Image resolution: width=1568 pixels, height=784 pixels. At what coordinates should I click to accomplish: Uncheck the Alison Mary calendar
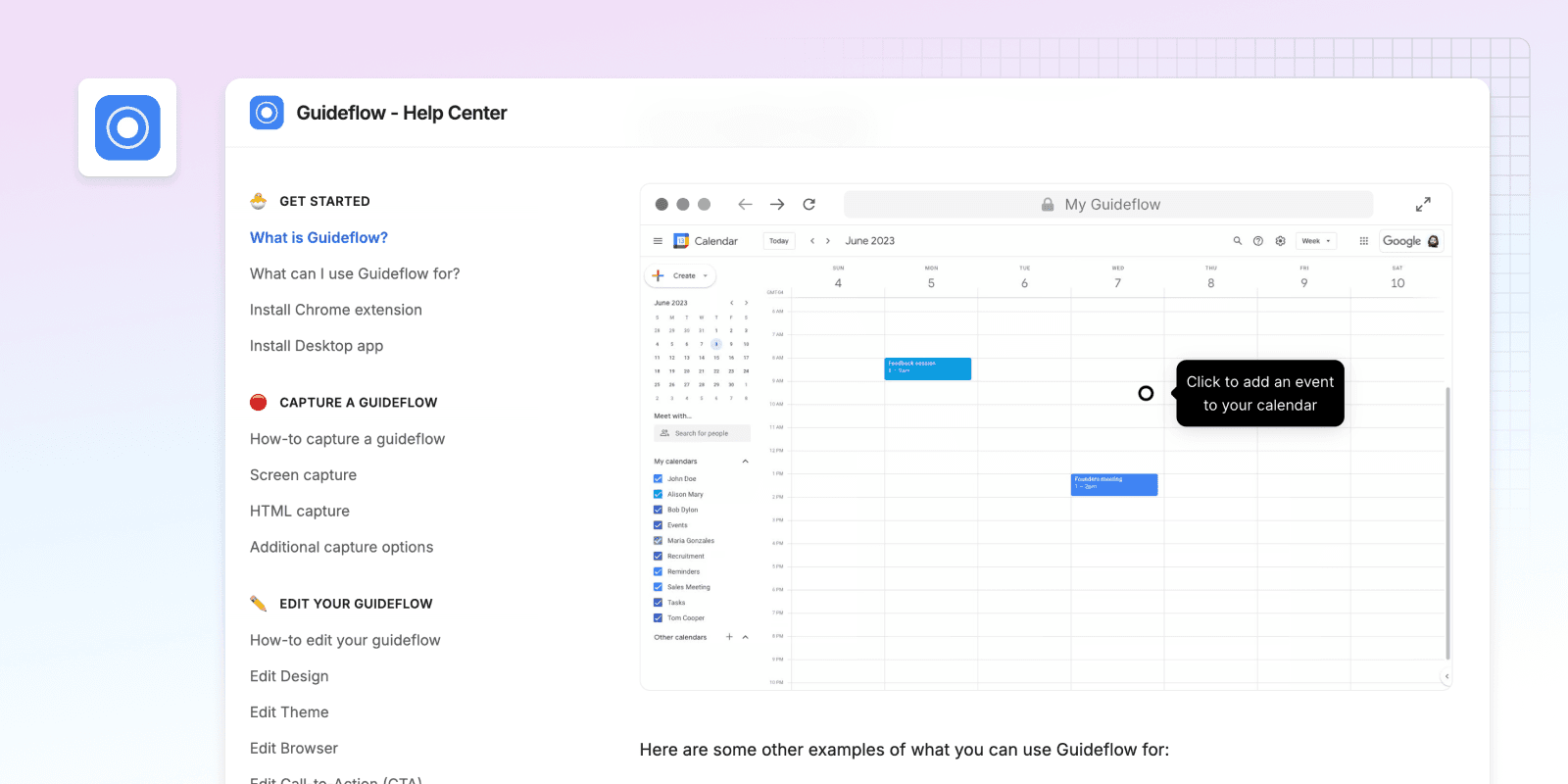(658, 495)
